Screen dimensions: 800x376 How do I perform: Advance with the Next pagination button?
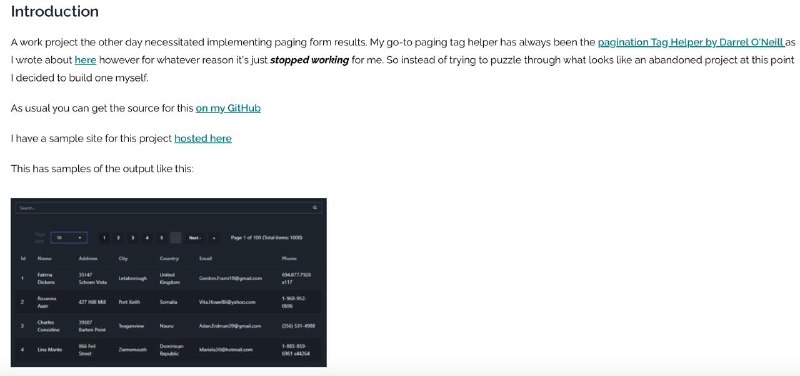click(195, 238)
